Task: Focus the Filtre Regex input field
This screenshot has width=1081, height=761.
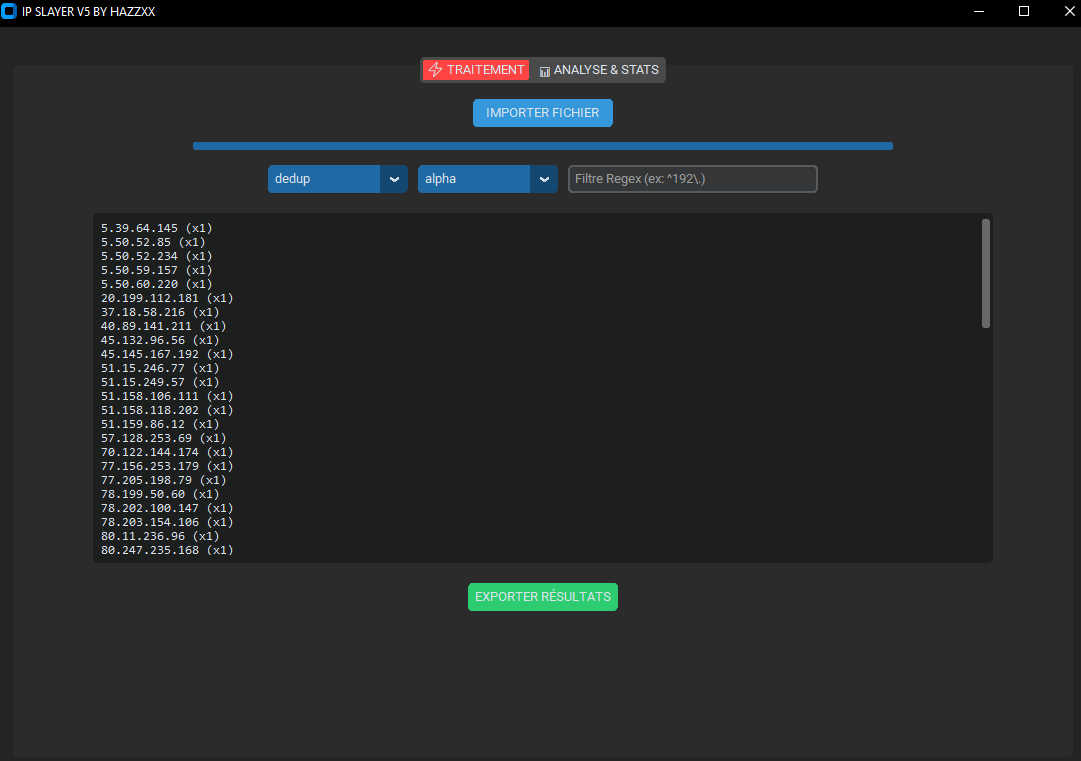Action: 692,179
